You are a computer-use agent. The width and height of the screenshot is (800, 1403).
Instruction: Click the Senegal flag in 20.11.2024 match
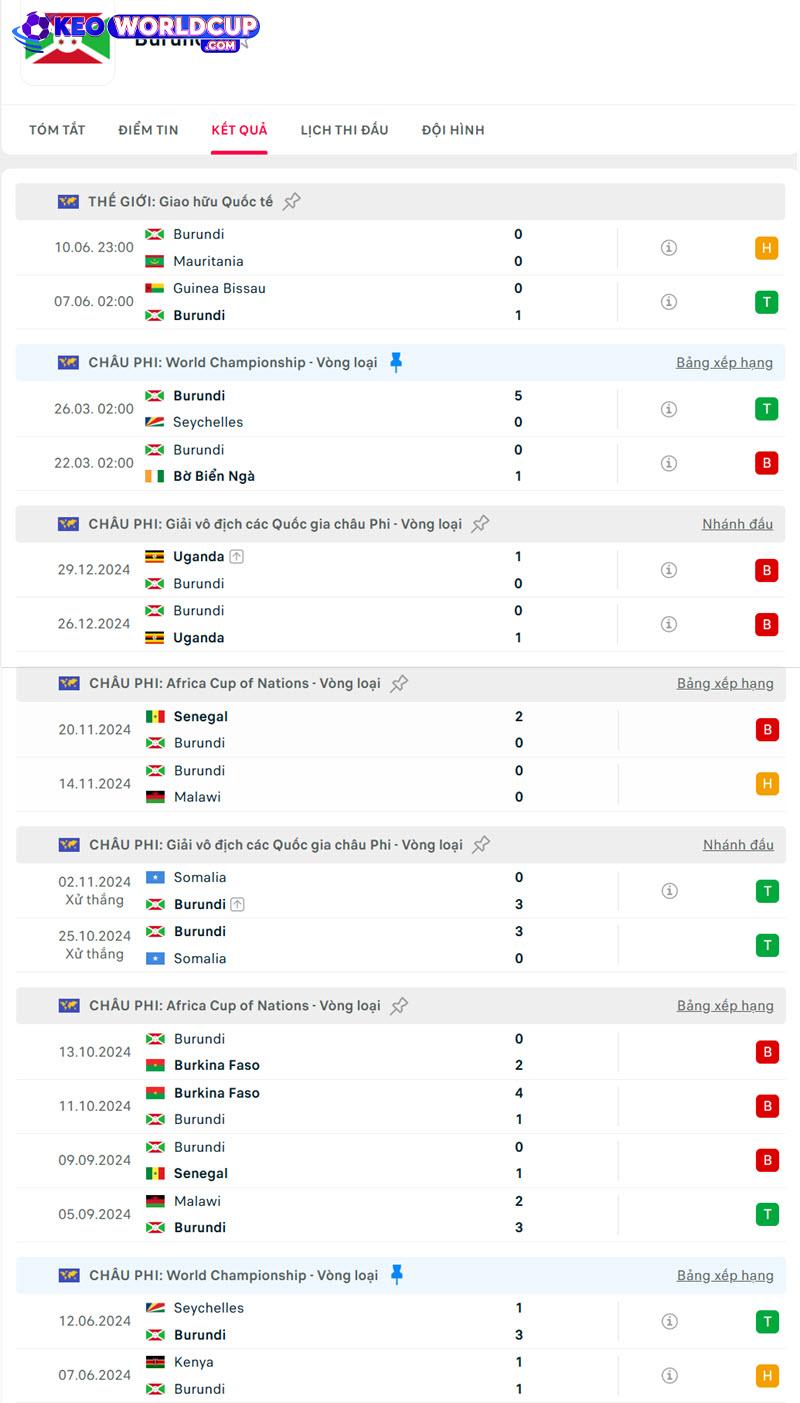[155, 716]
